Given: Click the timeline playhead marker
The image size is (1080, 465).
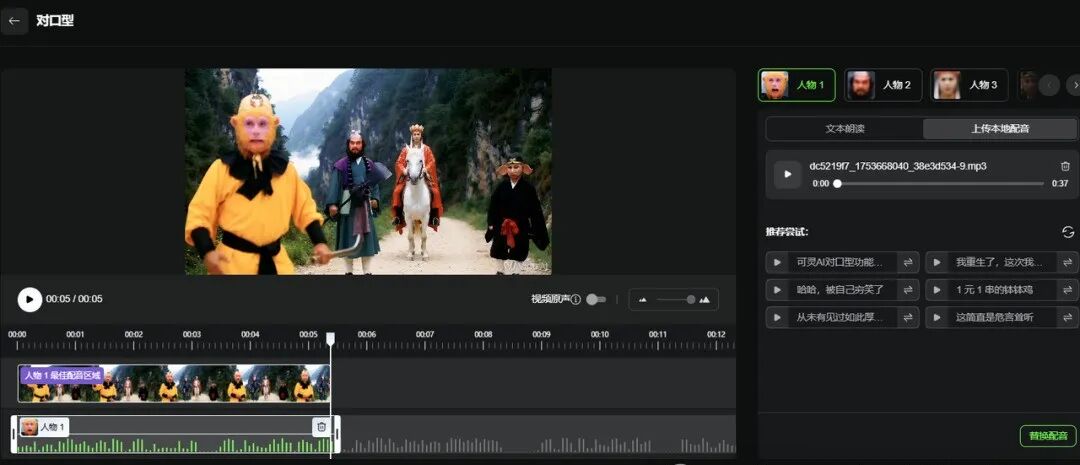Looking at the screenshot, I should pyautogui.click(x=331, y=338).
